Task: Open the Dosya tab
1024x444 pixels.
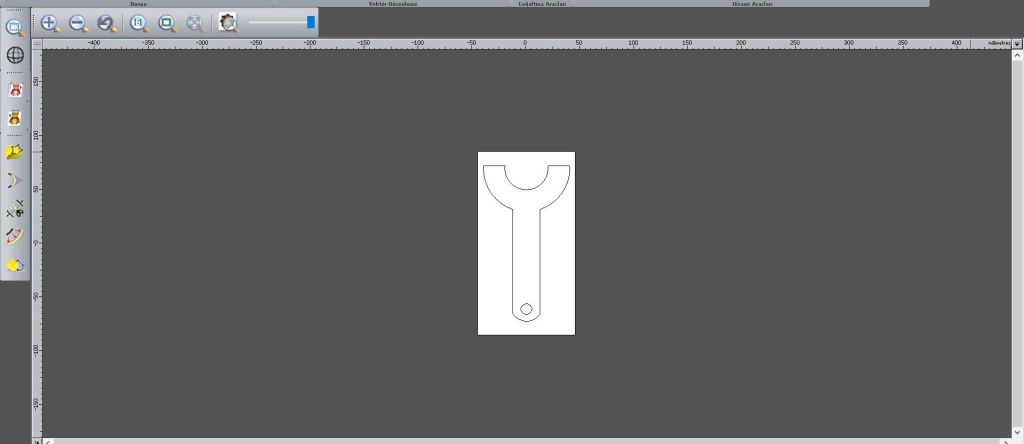Action: coord(138,4)
